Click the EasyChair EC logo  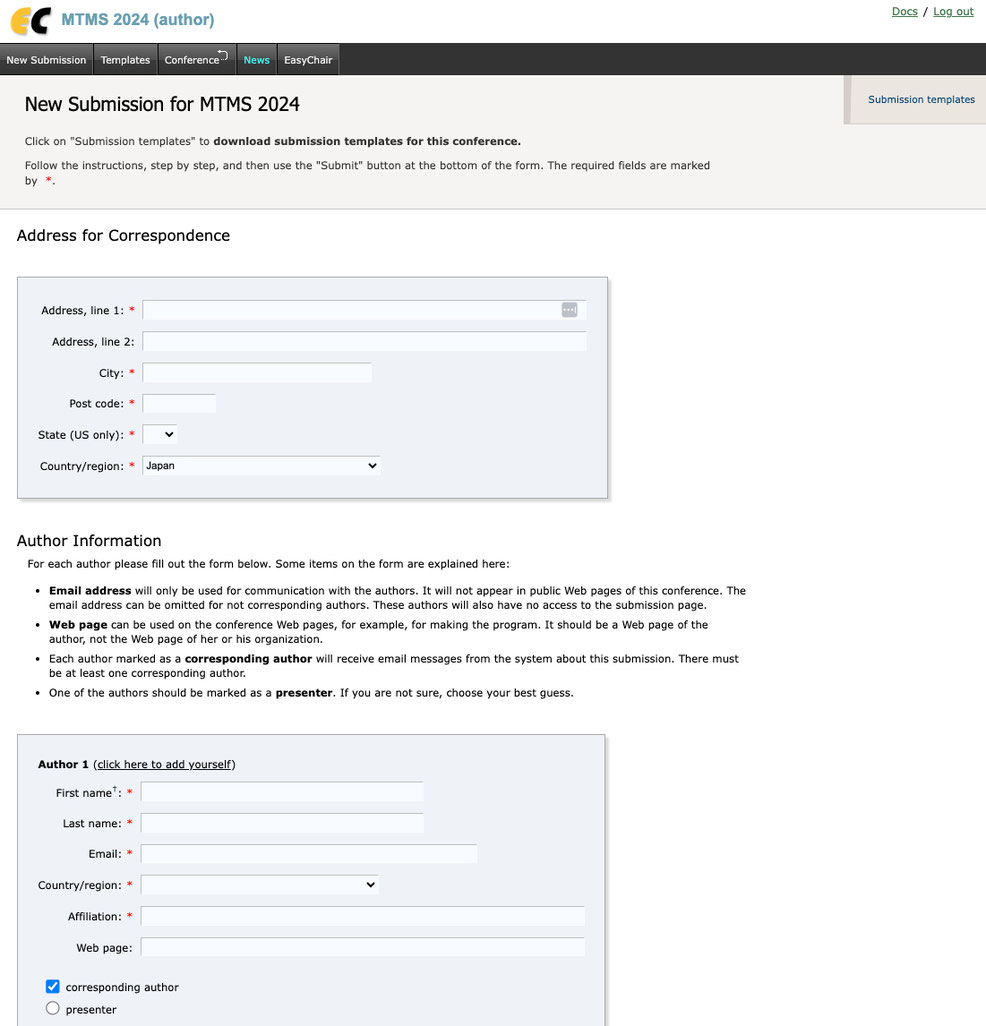(x=31, y=20)
